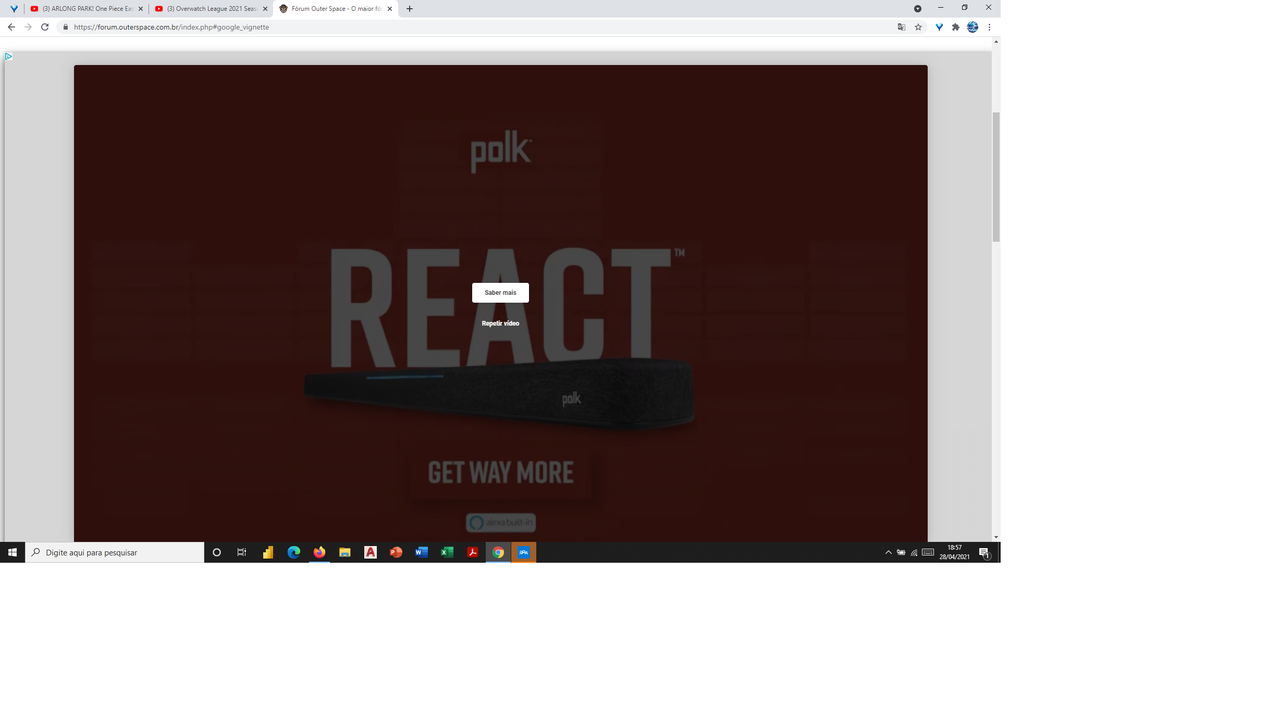Viewport: 1280px width, 720px height.
Task: Close the Overwatch League tab
Action: [x=265, y=9]
